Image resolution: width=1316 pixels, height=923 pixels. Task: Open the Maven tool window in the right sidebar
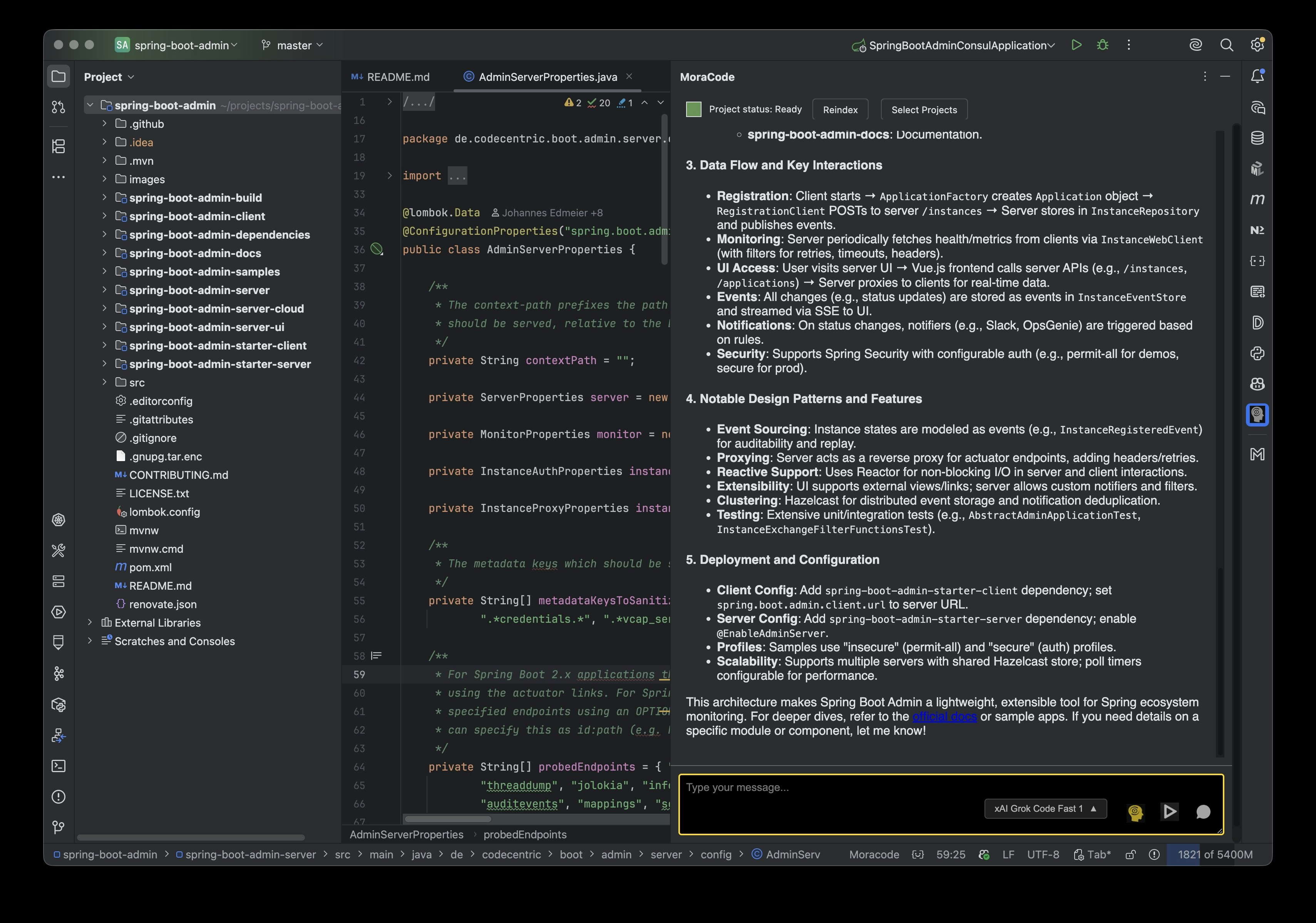(x=1257, y=199)
